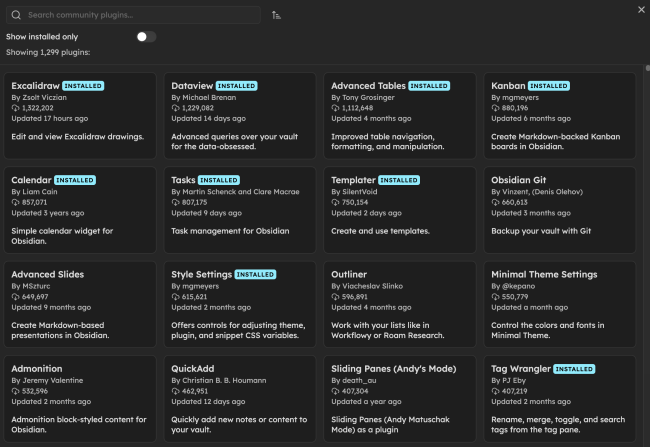Image resolution: width=650 pixels, height=447 pixels.
Task: Select the Admonition plugin title
Action: (37, 369)
